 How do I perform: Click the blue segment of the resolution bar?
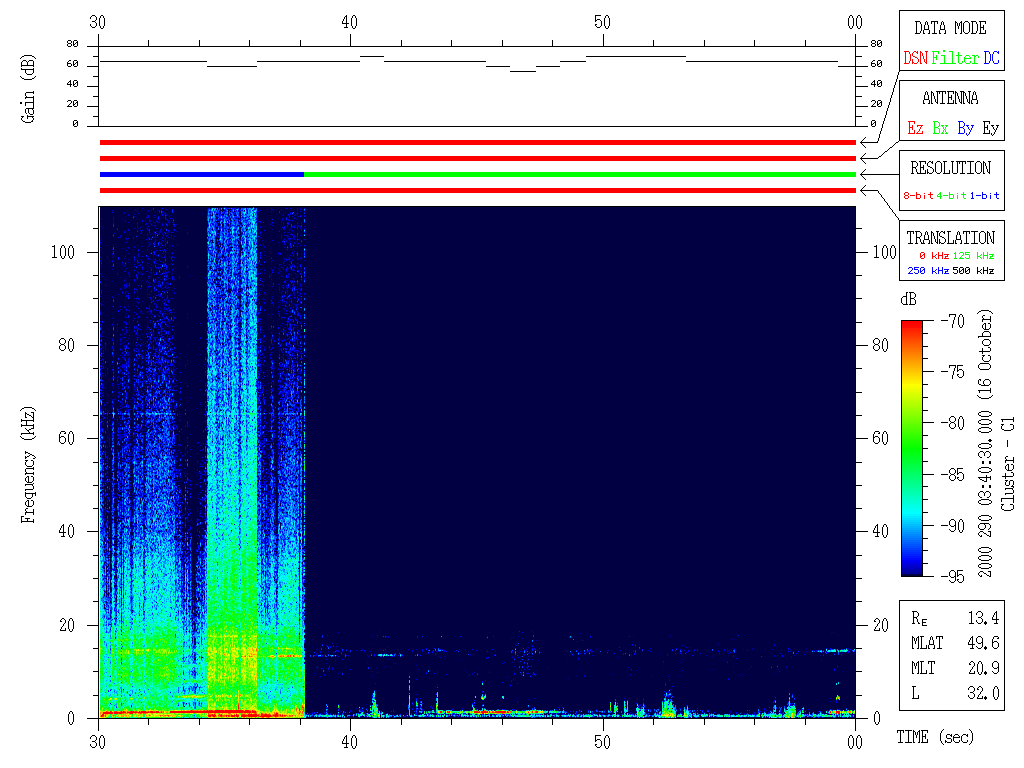tap(200, 174)
